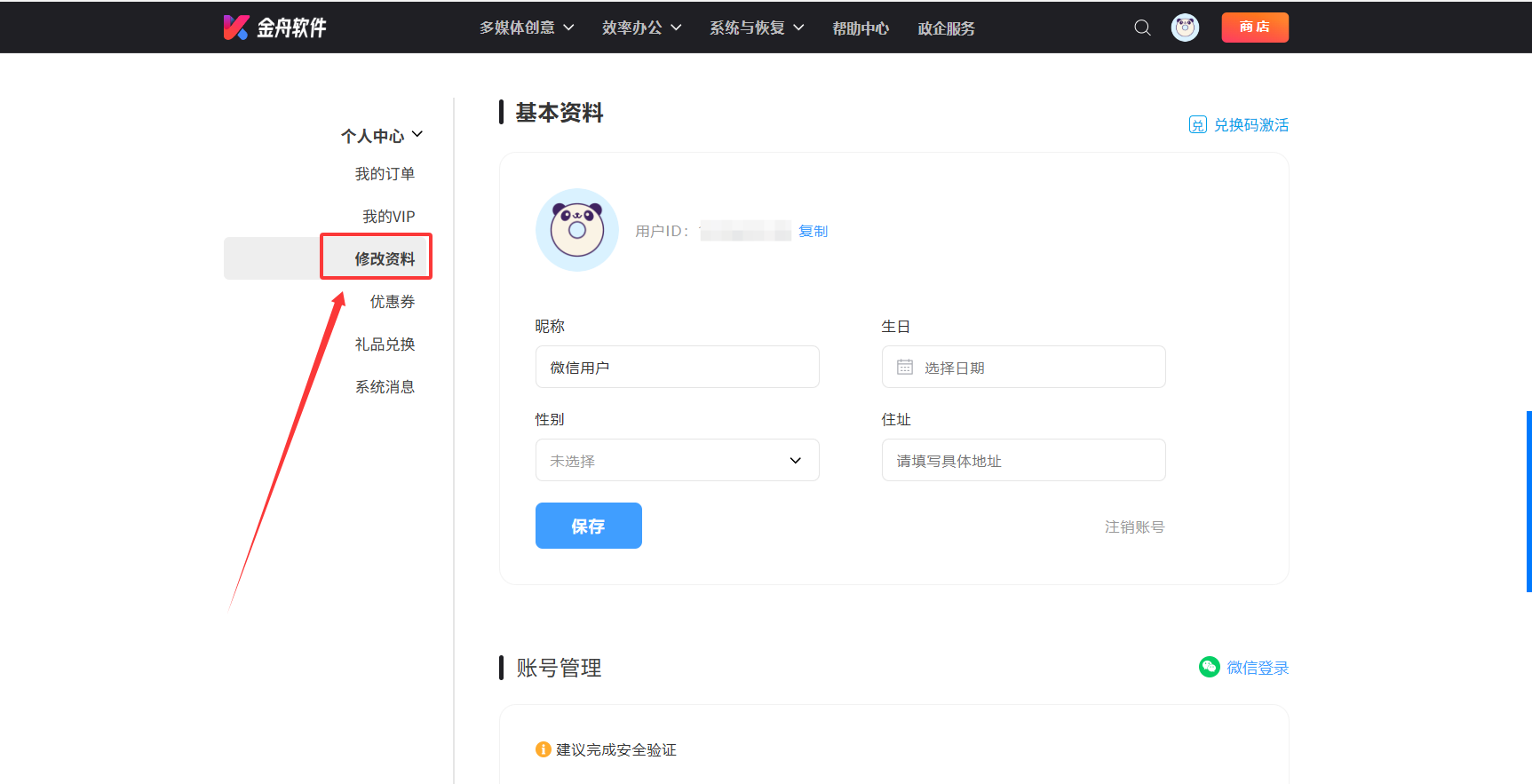Click the green WeChat icon

click(x=1209, y=667)
